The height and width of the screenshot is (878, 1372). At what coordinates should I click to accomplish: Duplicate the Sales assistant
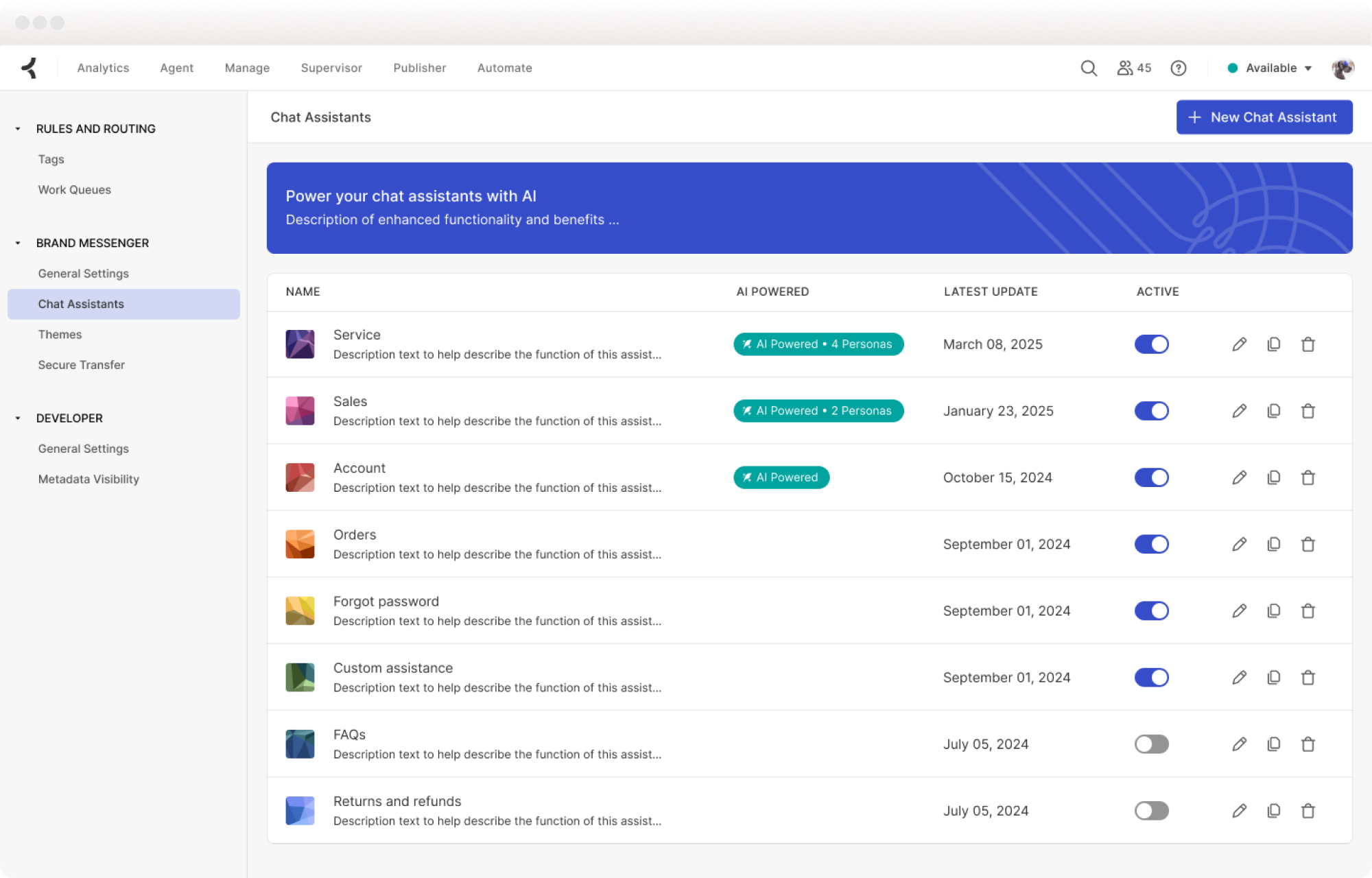[x=1274, y=411]
